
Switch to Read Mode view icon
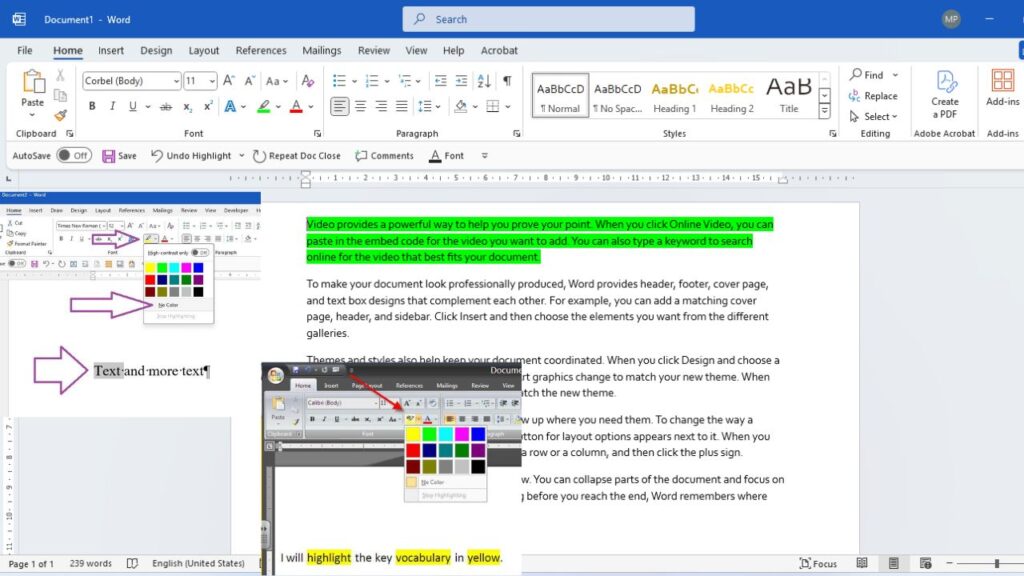click(x=862, y=563)
